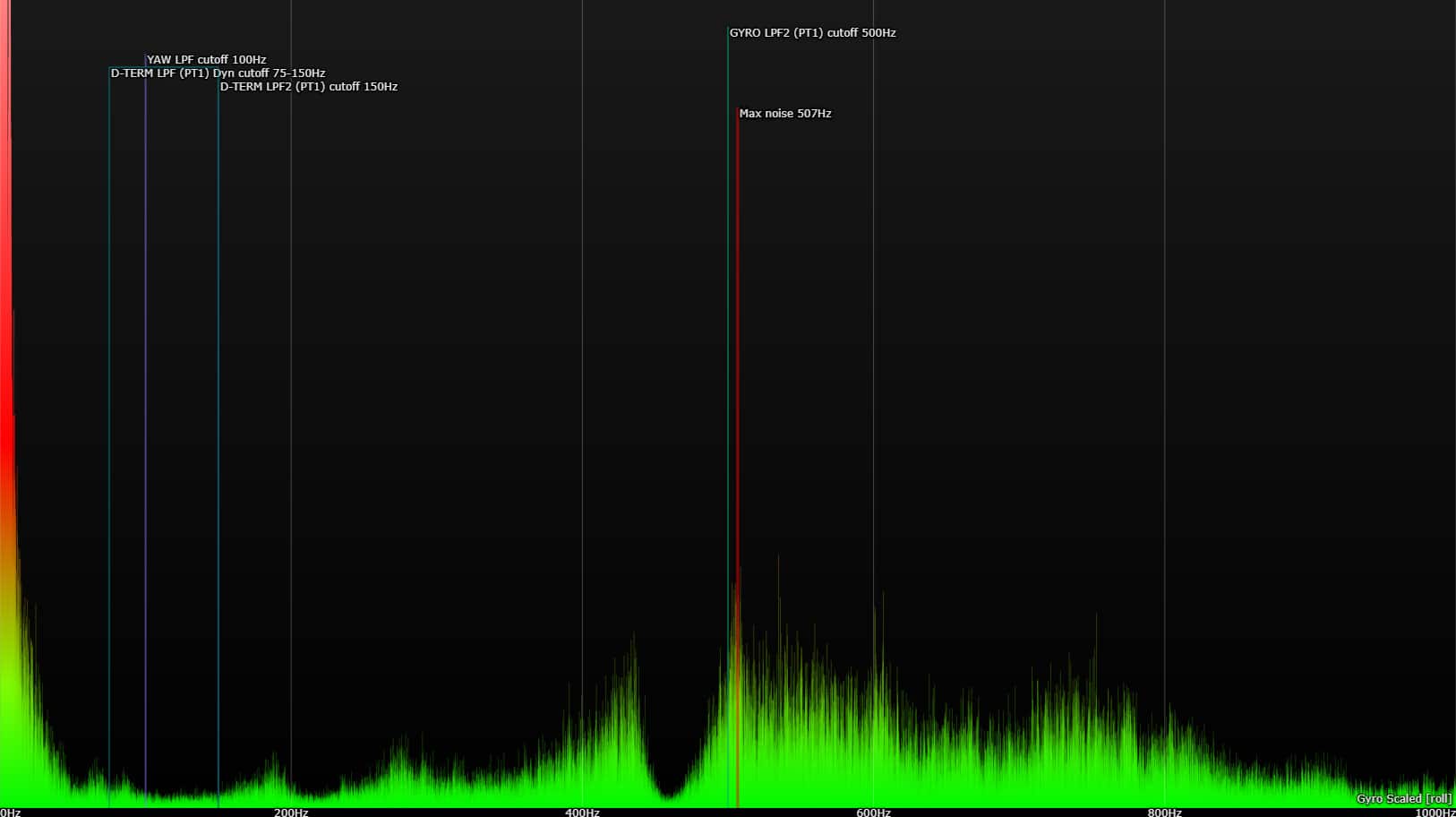
Task: Click the 800Hz frequency axis label
Action: tap(1164, 812)
